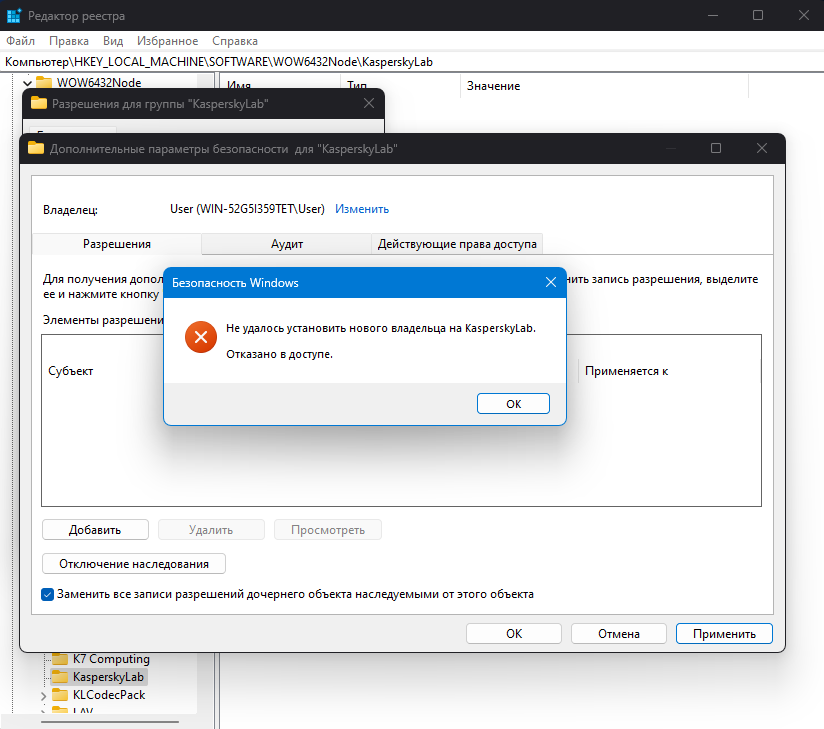
Task: Expand the KLCodecPack tree node
Action: [x=44, y=696]
